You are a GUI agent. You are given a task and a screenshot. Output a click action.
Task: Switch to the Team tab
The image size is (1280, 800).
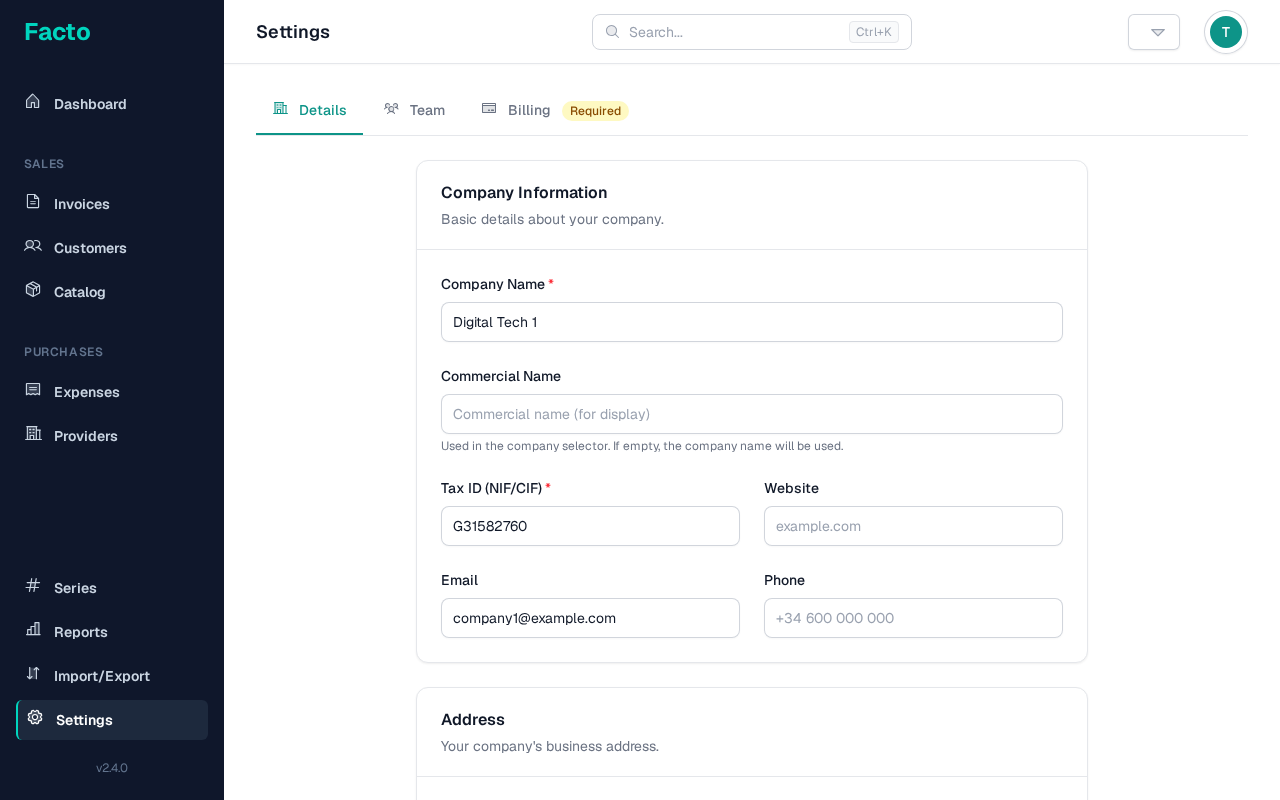(x=414, y=110)
